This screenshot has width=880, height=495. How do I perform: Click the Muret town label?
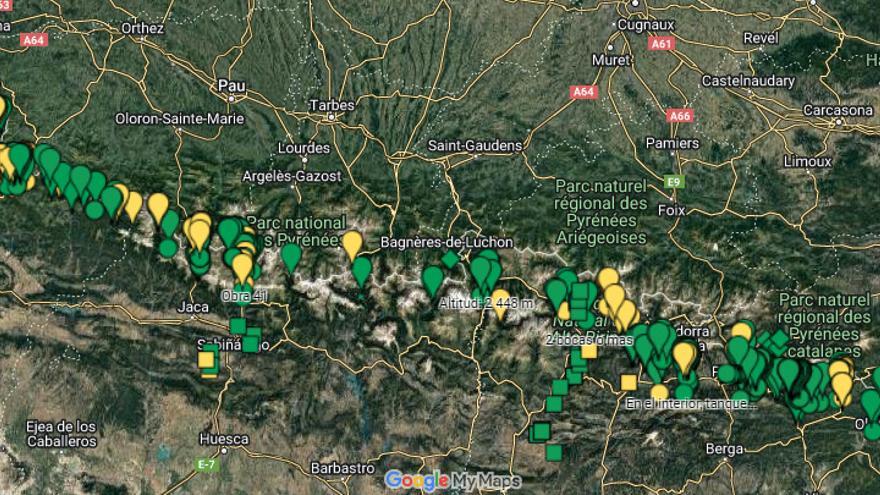click(x=611, y=60)
